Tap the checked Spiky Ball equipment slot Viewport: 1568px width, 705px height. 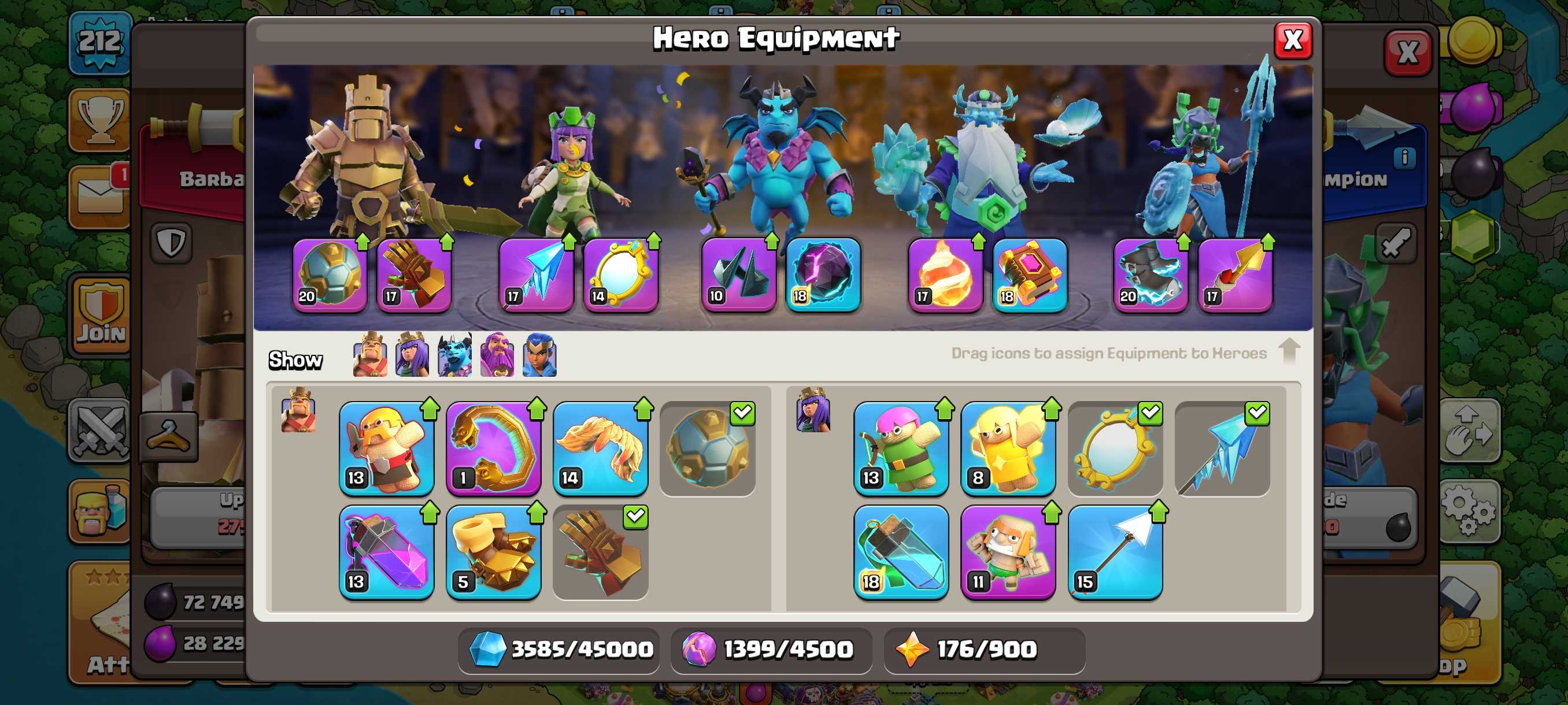(x=707, y=448)
